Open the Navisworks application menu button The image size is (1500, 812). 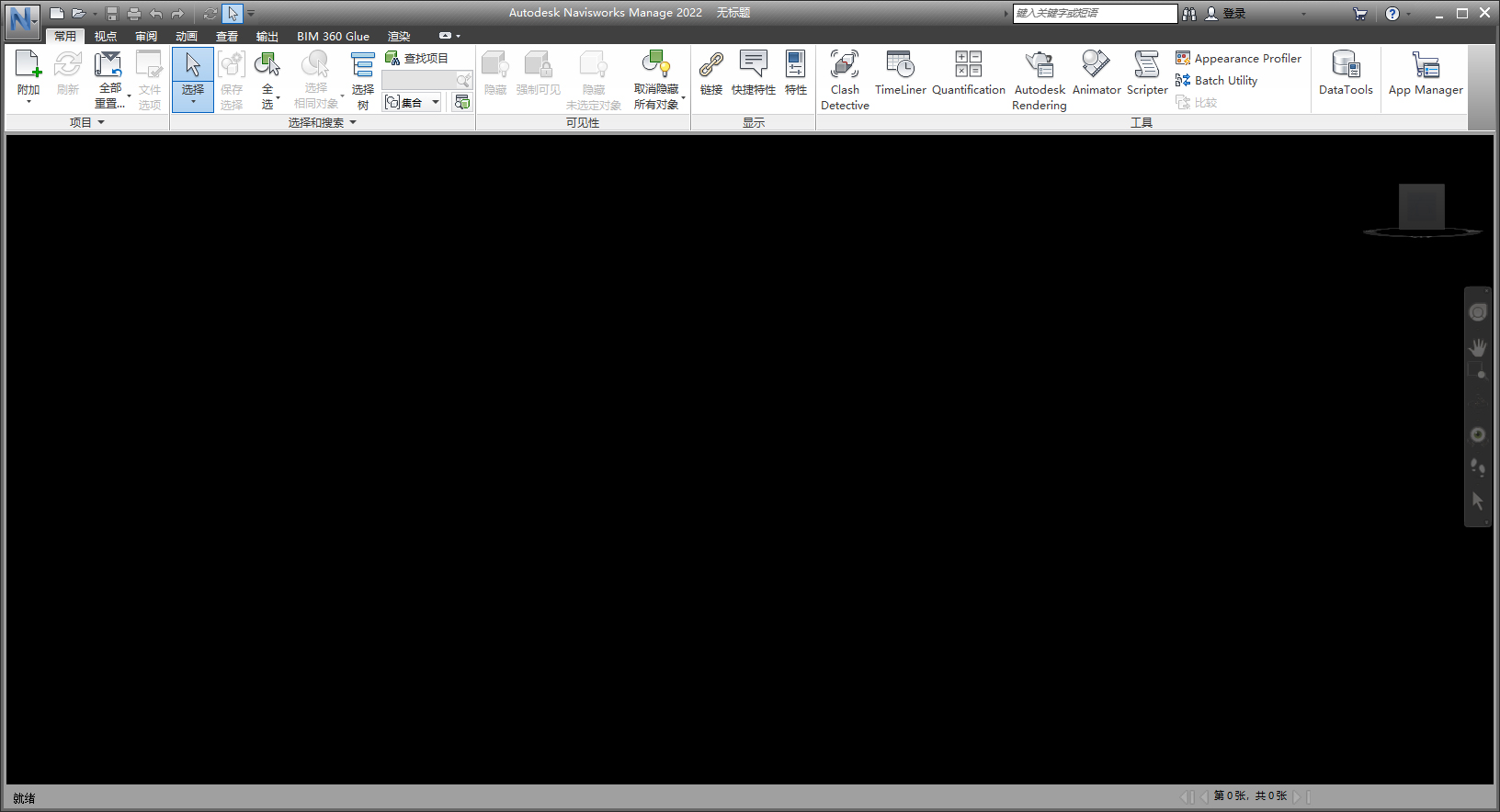(22, 20)
